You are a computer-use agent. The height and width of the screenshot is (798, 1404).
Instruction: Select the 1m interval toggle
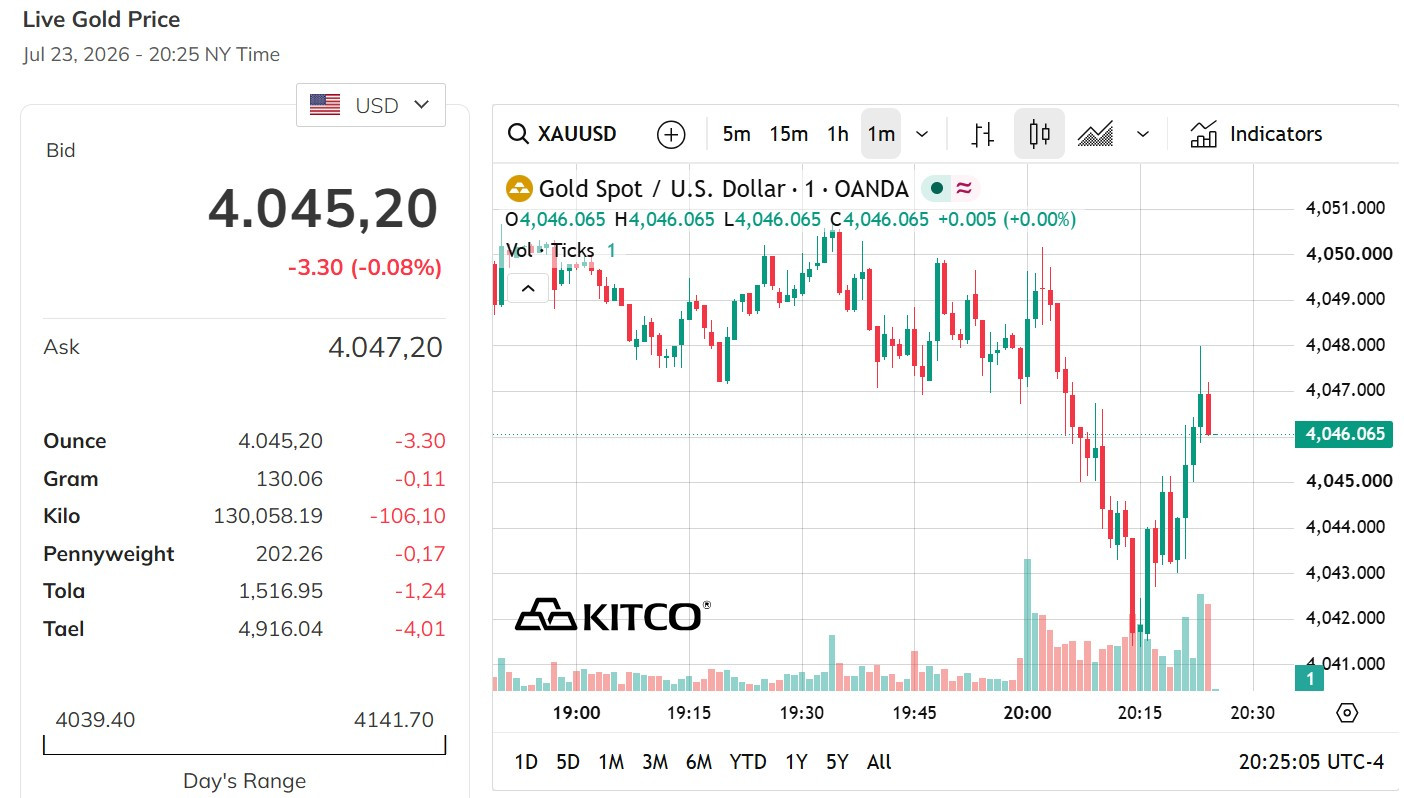881,134
